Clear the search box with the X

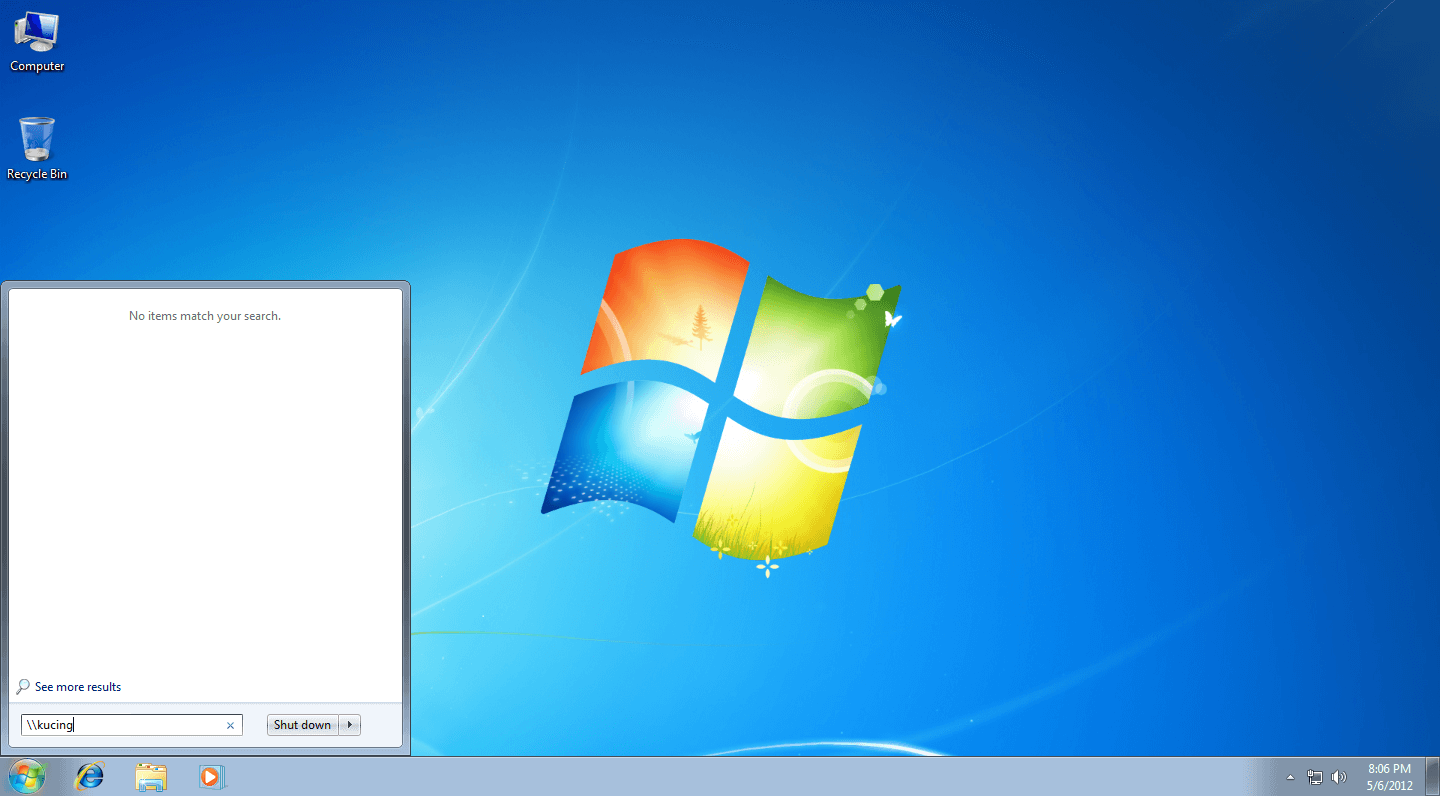(x=230, y=726)
